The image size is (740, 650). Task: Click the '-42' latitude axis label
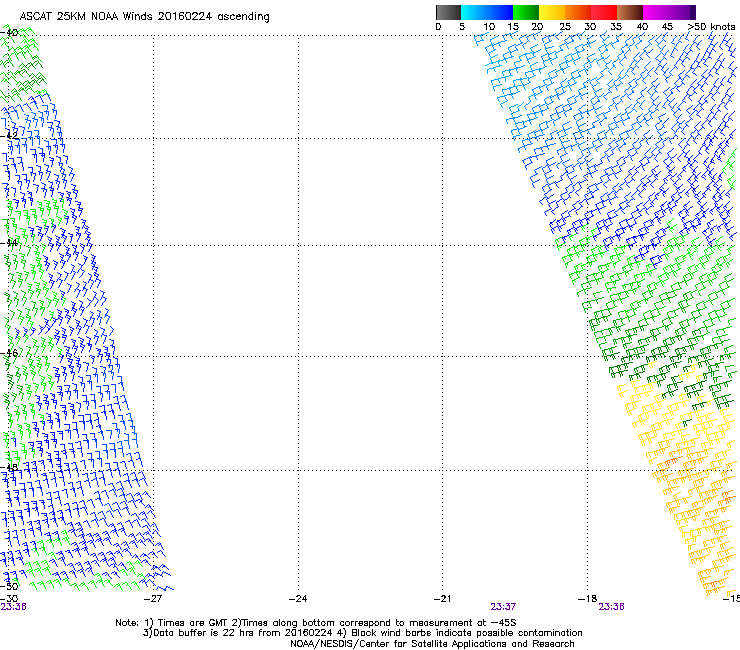click(x=9, y=135)
